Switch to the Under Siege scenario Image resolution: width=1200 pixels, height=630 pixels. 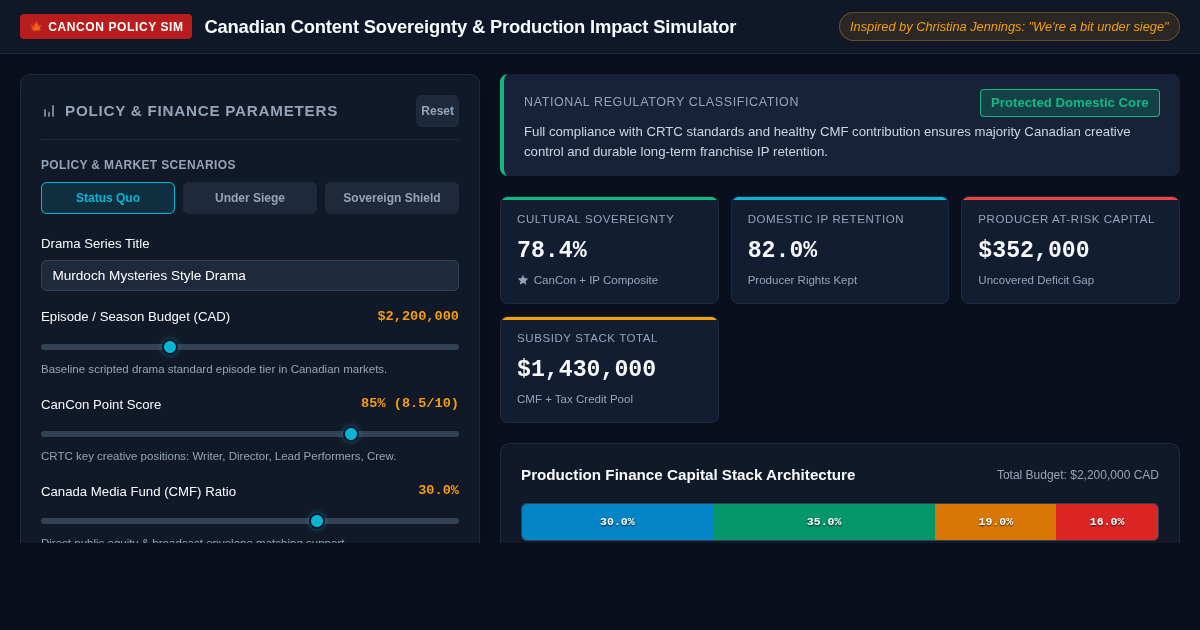pos(250,198)
